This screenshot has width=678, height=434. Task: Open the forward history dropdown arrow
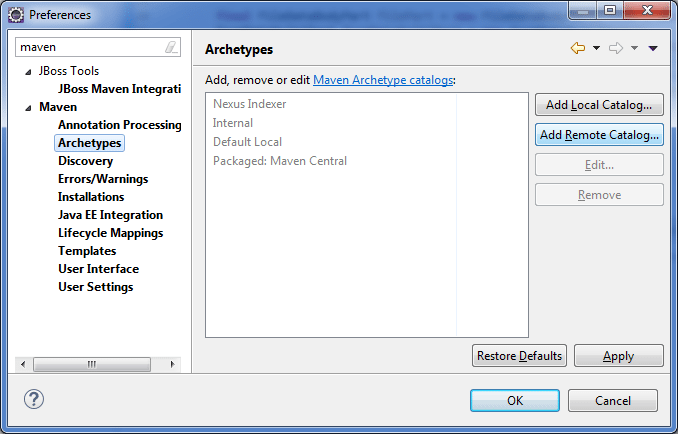coord(634,48)
